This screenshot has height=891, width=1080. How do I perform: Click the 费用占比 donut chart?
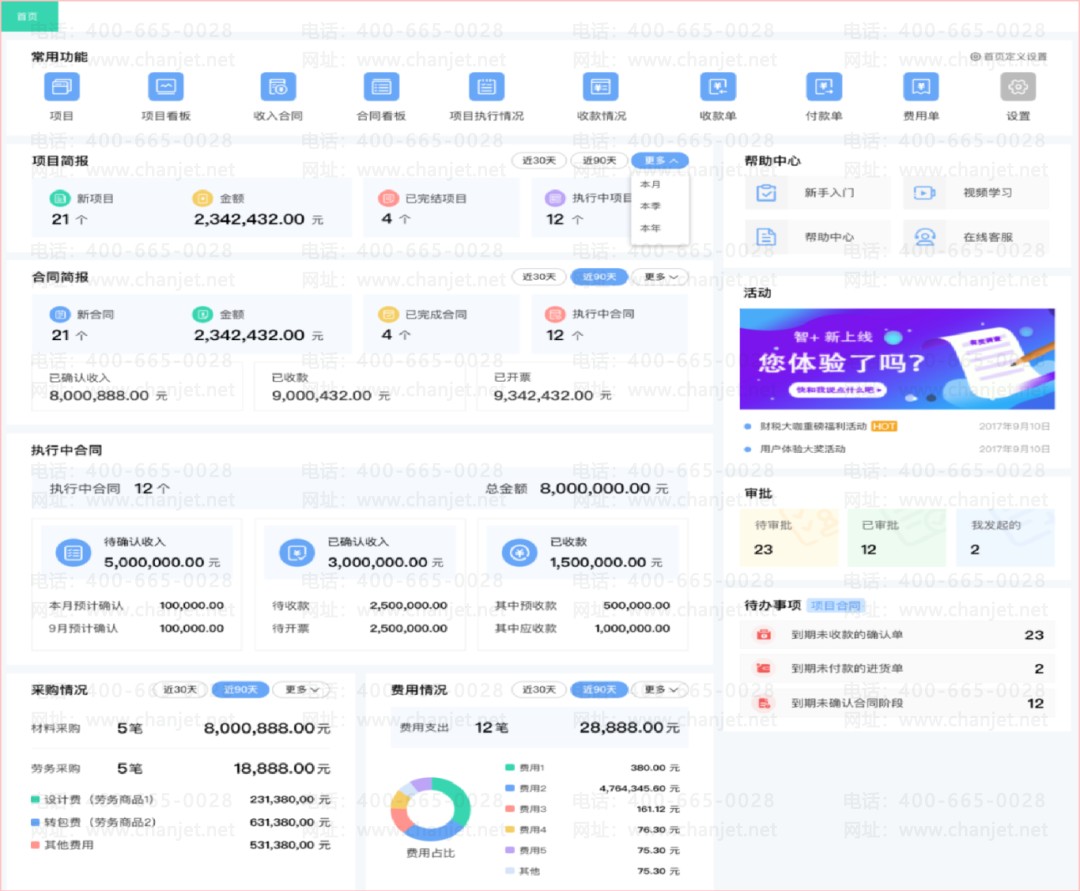point(430,810)
